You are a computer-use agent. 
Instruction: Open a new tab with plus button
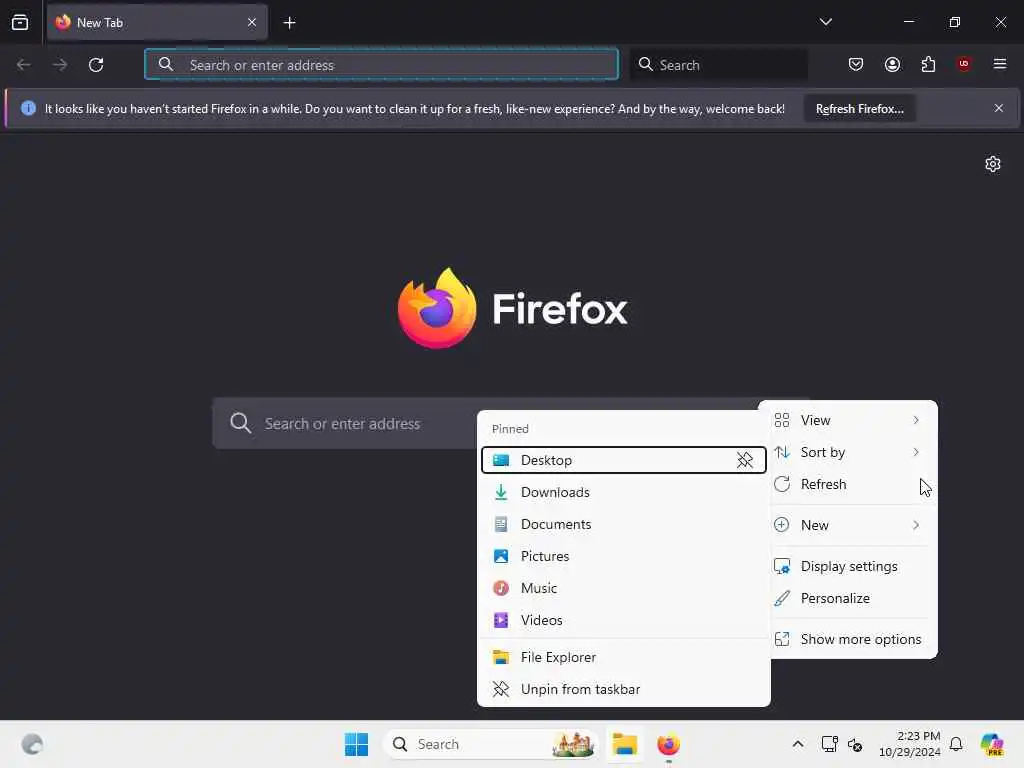[289, 23]
